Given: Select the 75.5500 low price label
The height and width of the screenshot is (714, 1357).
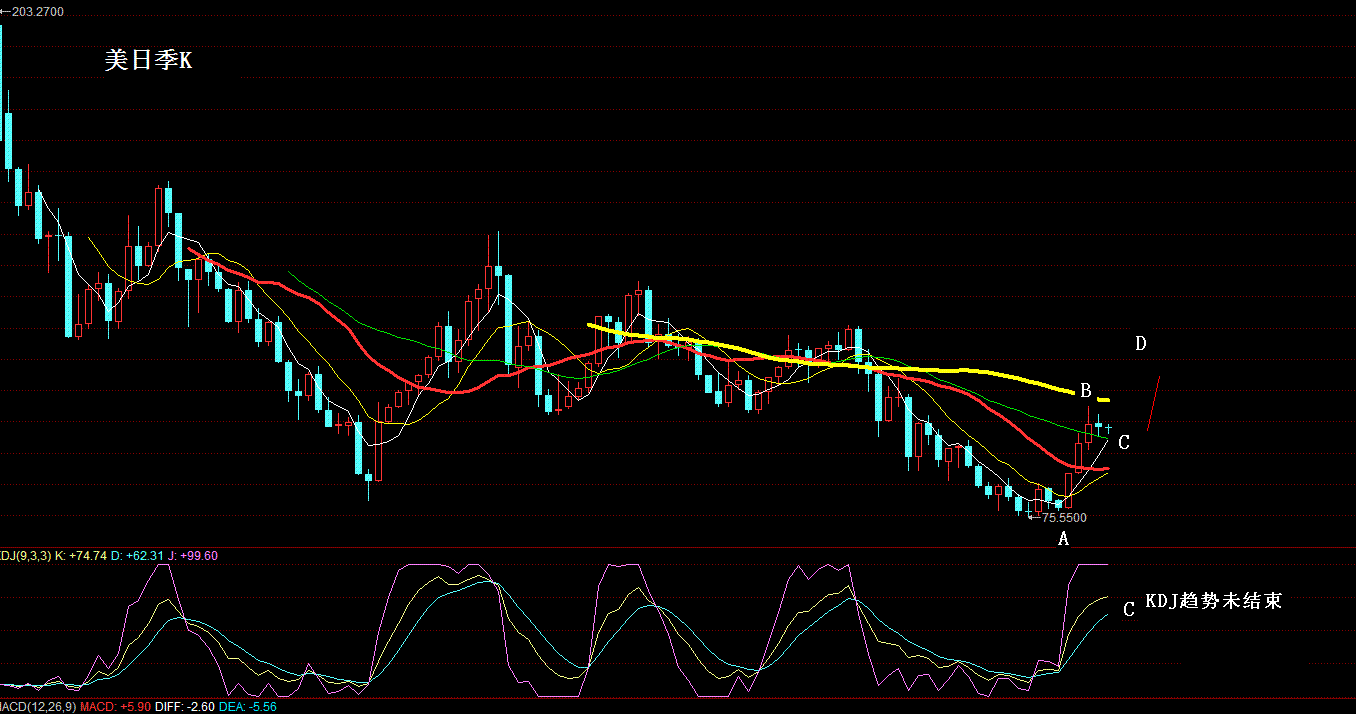Looking at the screenshot, I should click(x=1064, y=518).
